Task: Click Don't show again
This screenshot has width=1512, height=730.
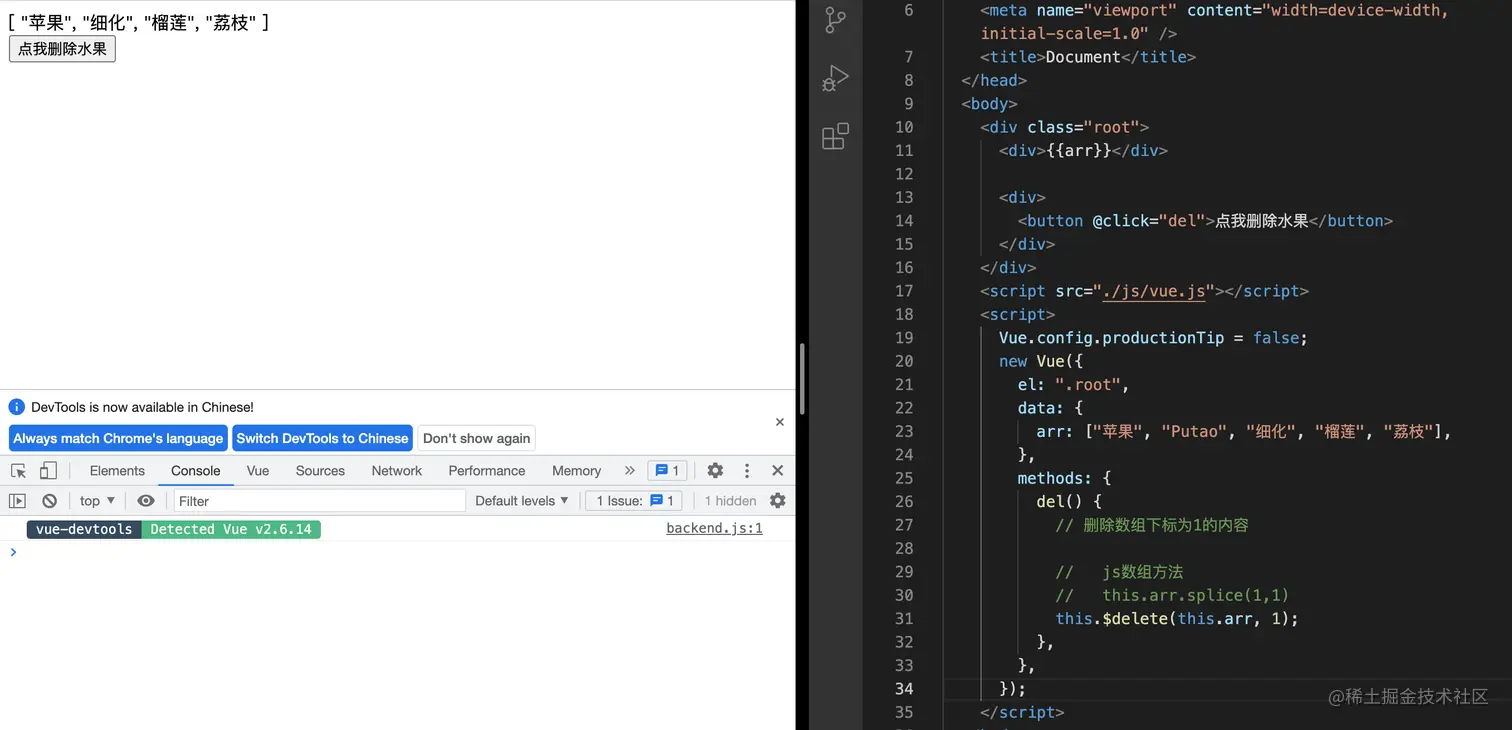Action: pyautogui.click(x=476, y=438)
